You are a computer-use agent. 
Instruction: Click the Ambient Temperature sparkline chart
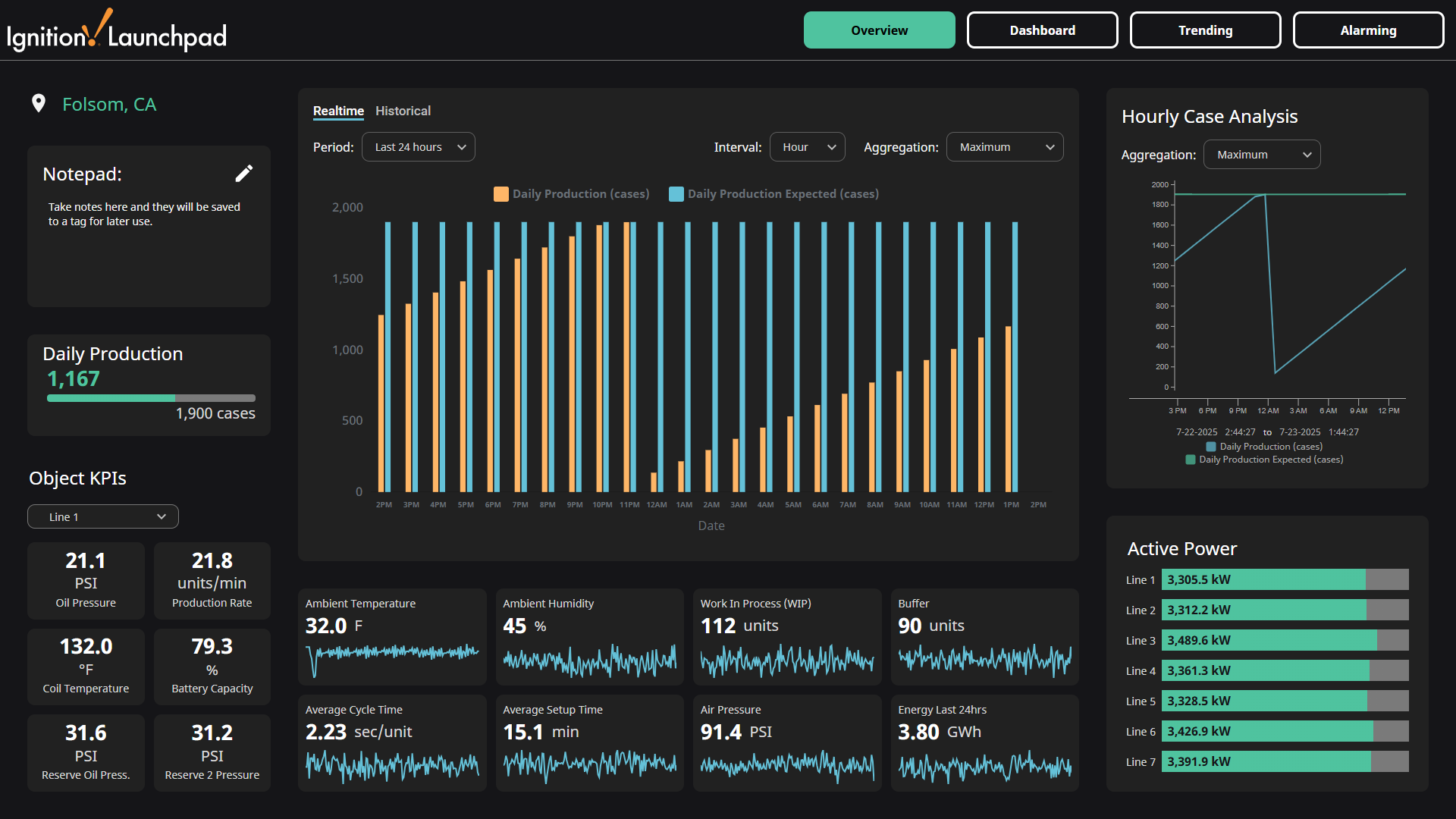392,656
